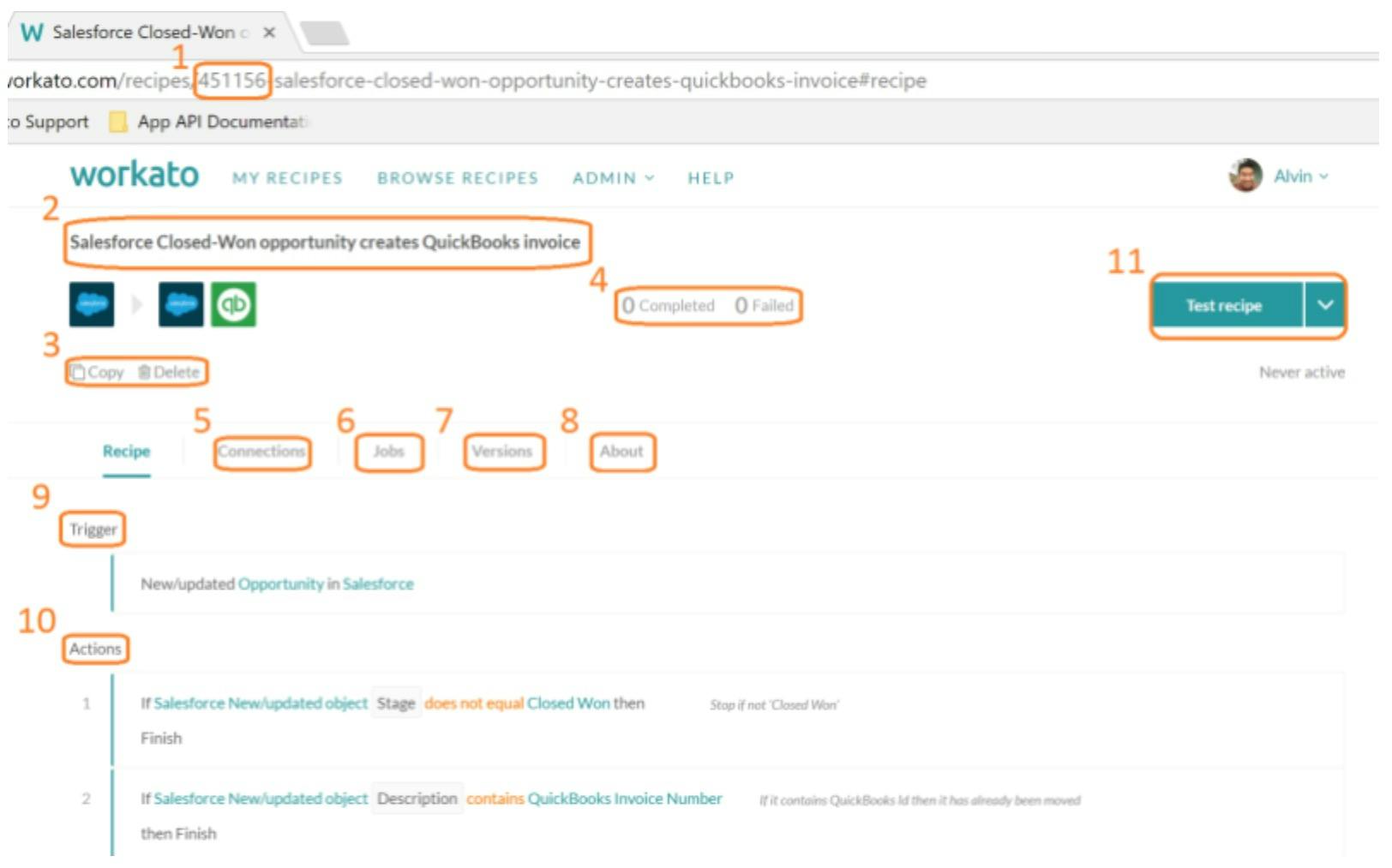Click the 0 Failed jobs counter

click(x=765, y=305)
